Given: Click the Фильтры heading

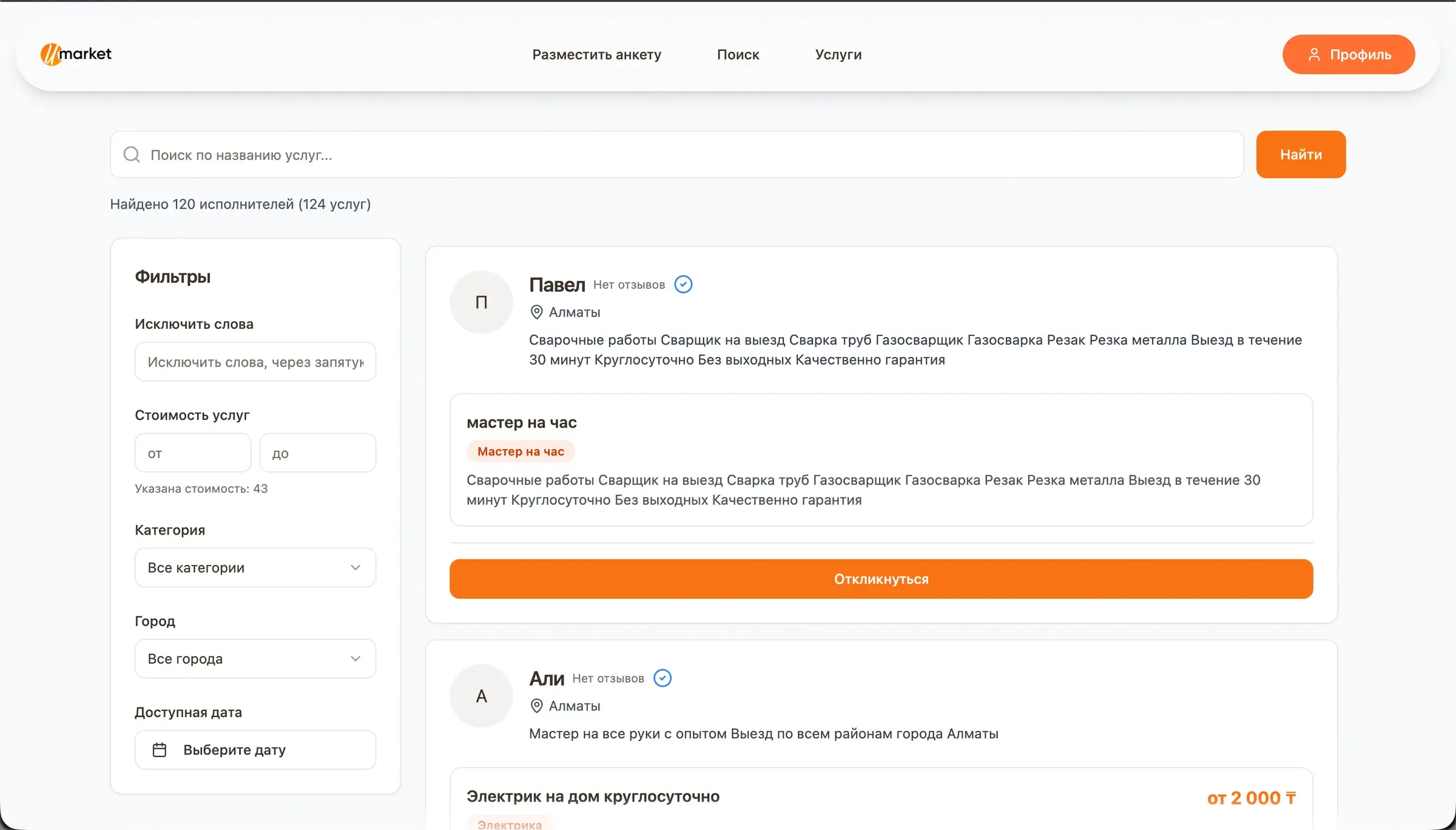Looking at the screenshot, I should (x=173, y=277).
